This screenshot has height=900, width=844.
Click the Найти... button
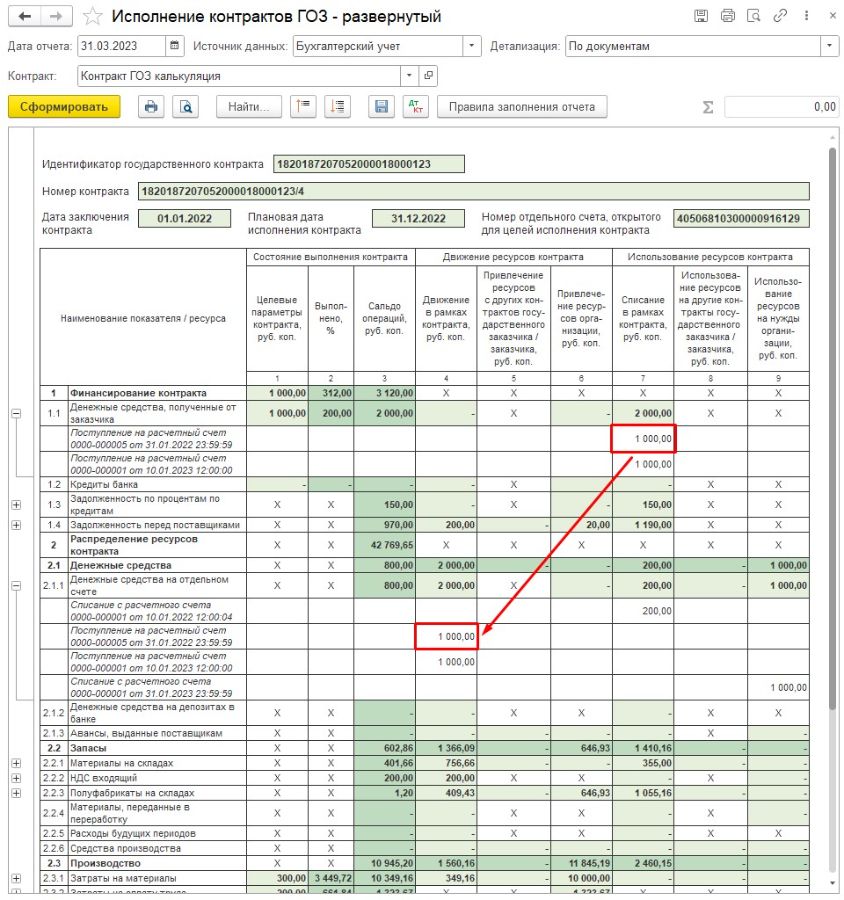tap(249, 107)
